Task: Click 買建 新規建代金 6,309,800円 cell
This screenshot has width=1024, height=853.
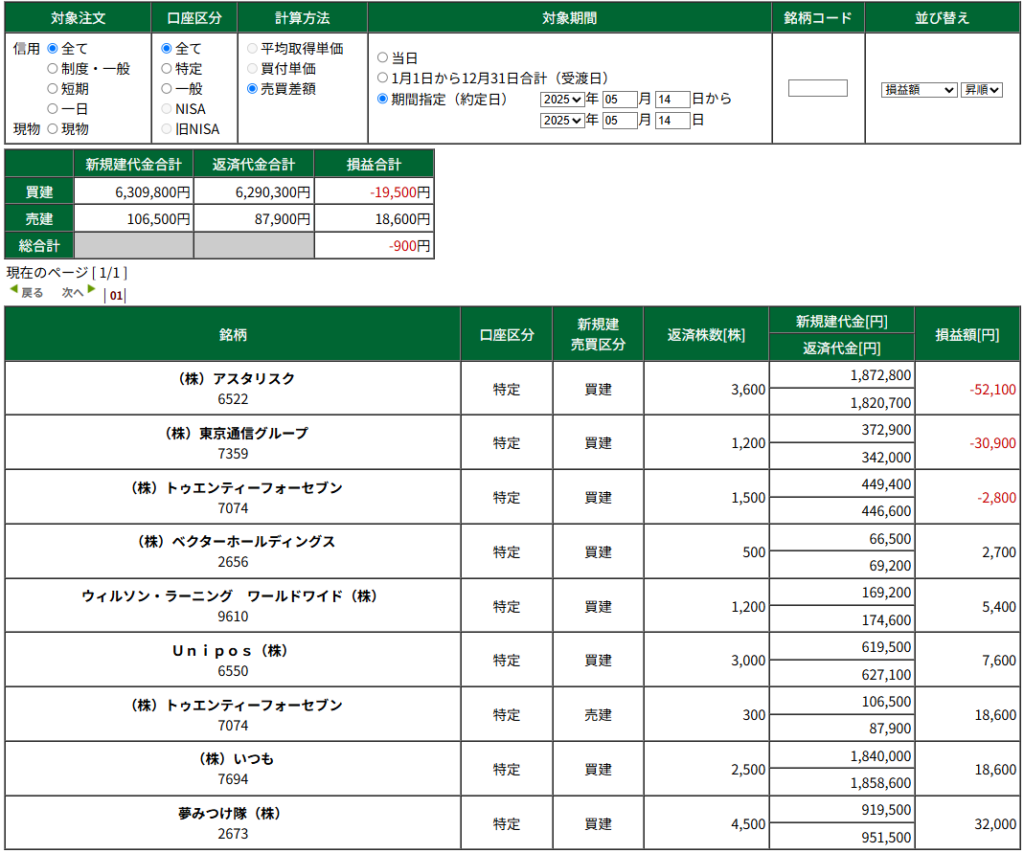Action: (x=134, y=192)
